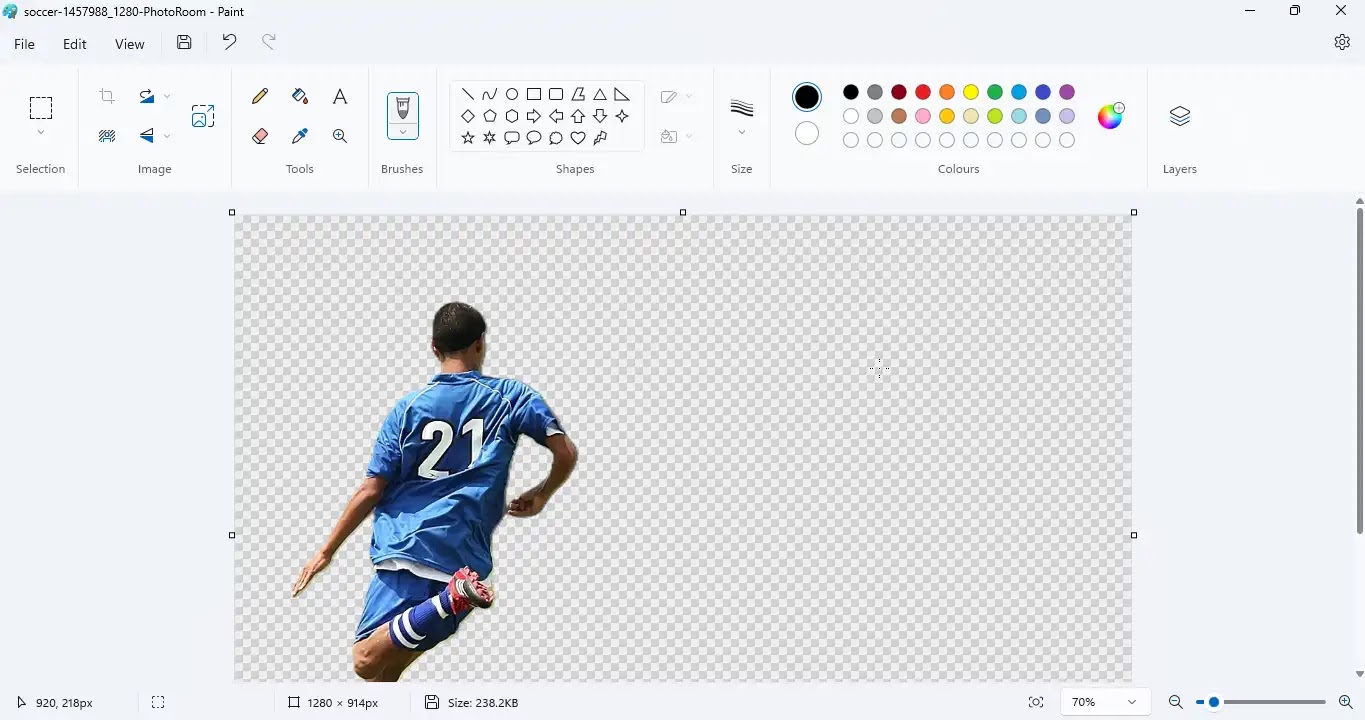
Task: Pick the green colour swatch
Action: (995, 92)
